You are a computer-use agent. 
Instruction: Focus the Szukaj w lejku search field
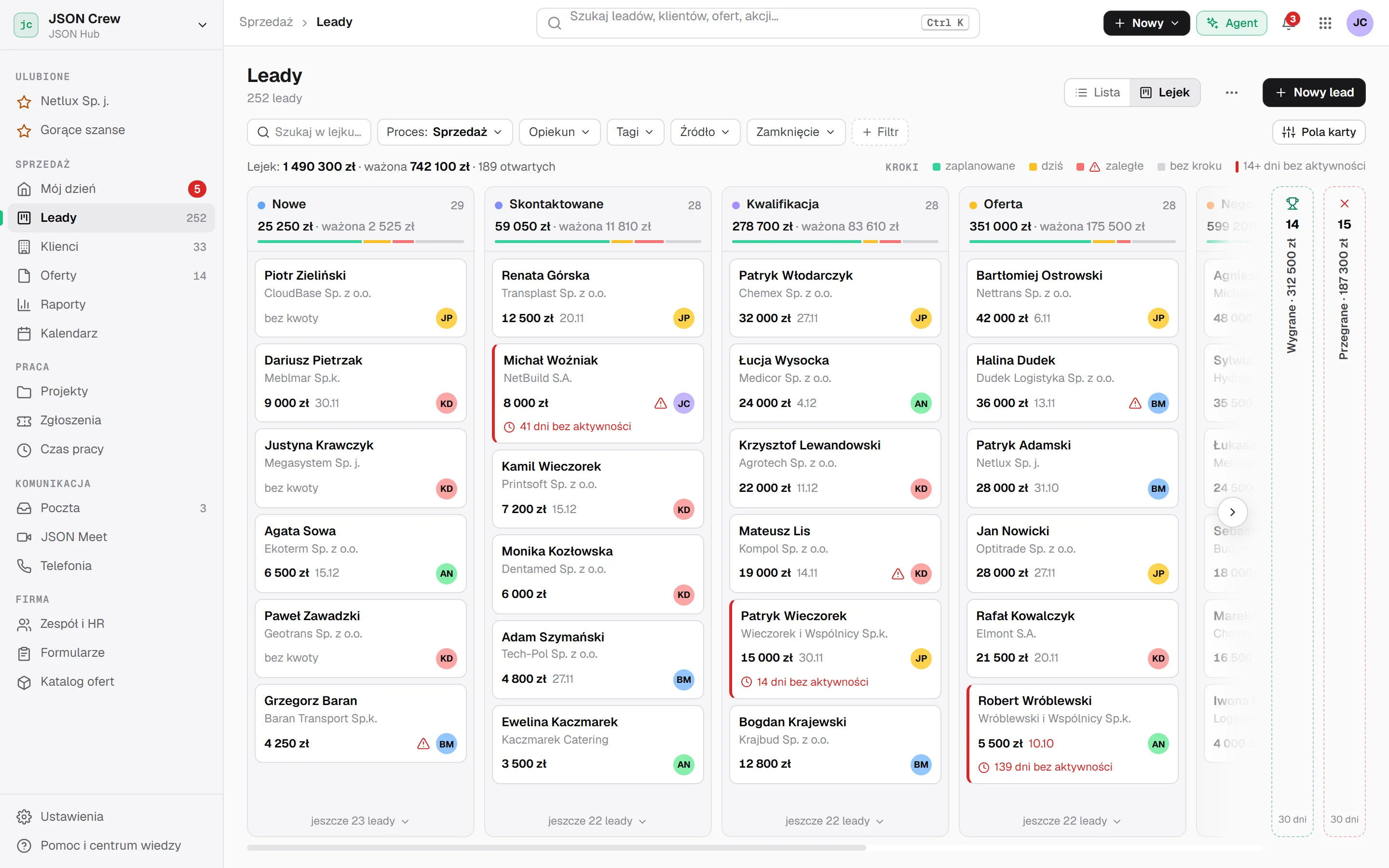point(309,132)
